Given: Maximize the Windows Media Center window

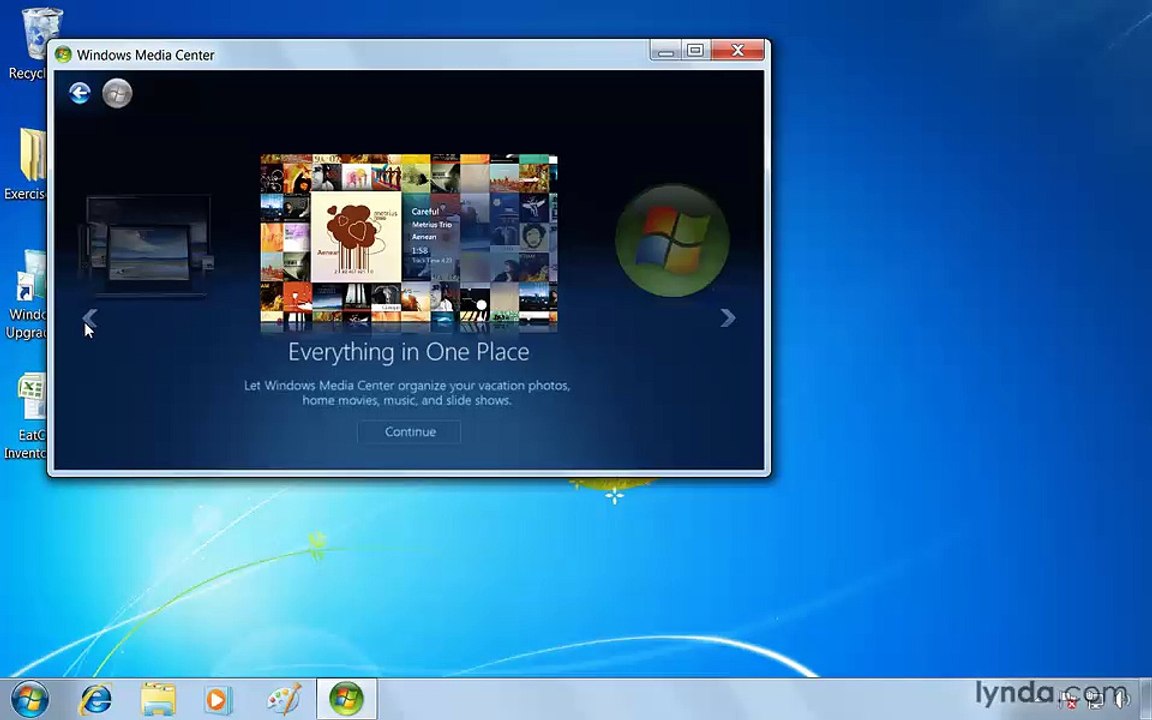Looking at the screenshot, I should tap(695, 51).
